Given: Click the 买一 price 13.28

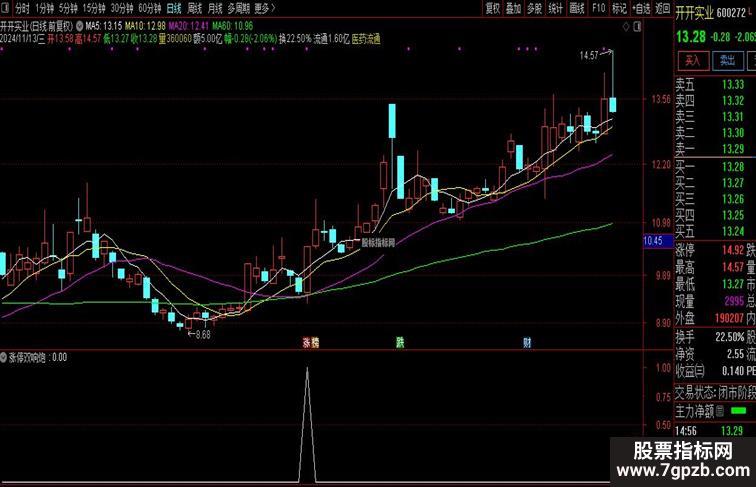Looking at the screenshot, I should point(733,167).
